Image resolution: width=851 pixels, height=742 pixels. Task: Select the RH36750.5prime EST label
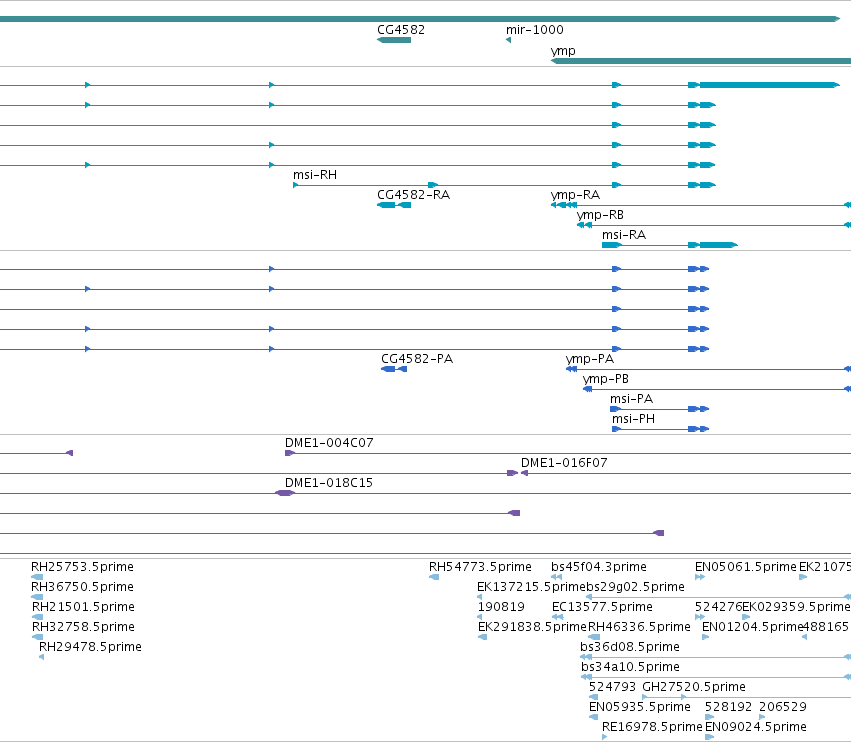point(82,587)
